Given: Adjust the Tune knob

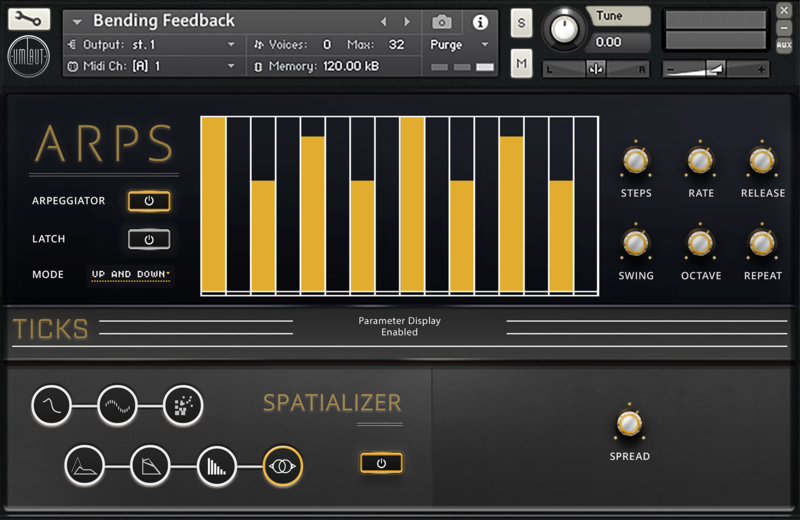Looking at the screenshot, I should [564, 29].
